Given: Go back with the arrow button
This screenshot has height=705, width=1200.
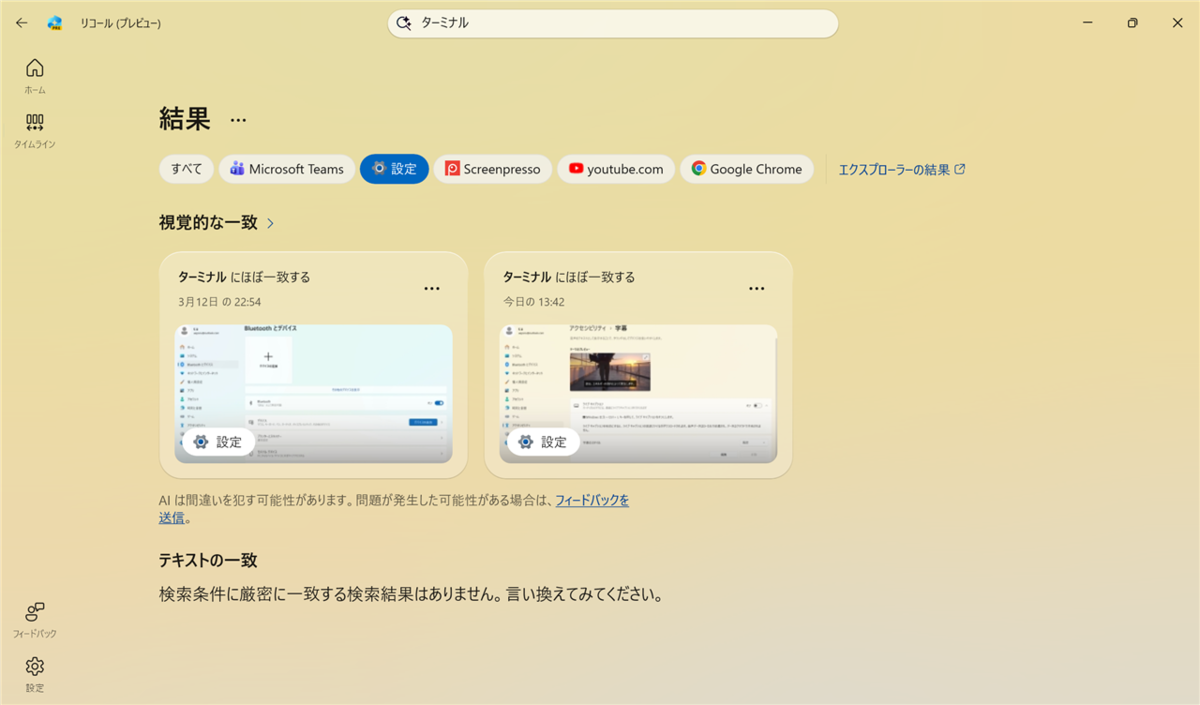Looking at the screenshot, I should coord(21,23).
